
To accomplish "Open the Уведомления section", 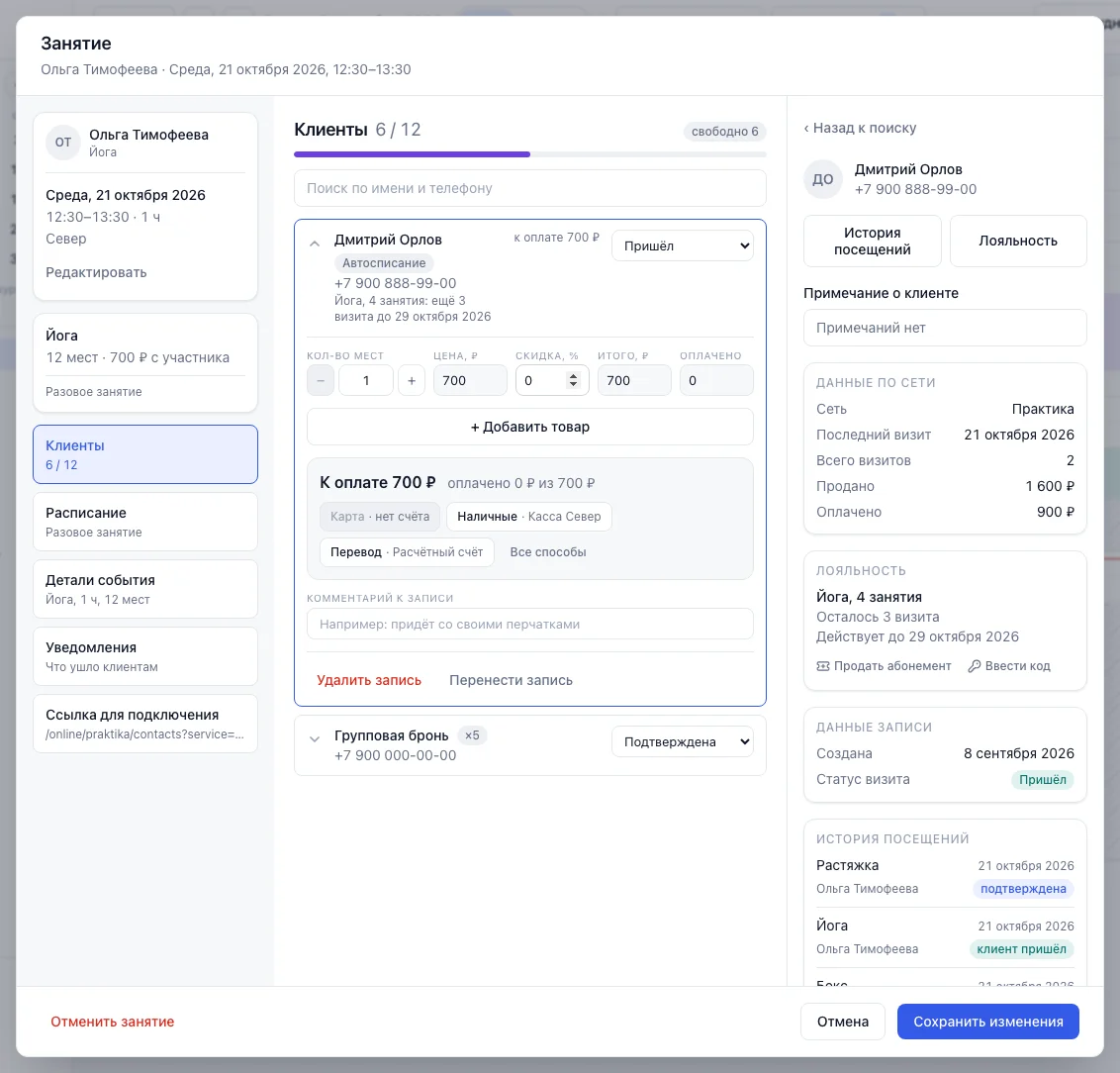I will [145, 656].
